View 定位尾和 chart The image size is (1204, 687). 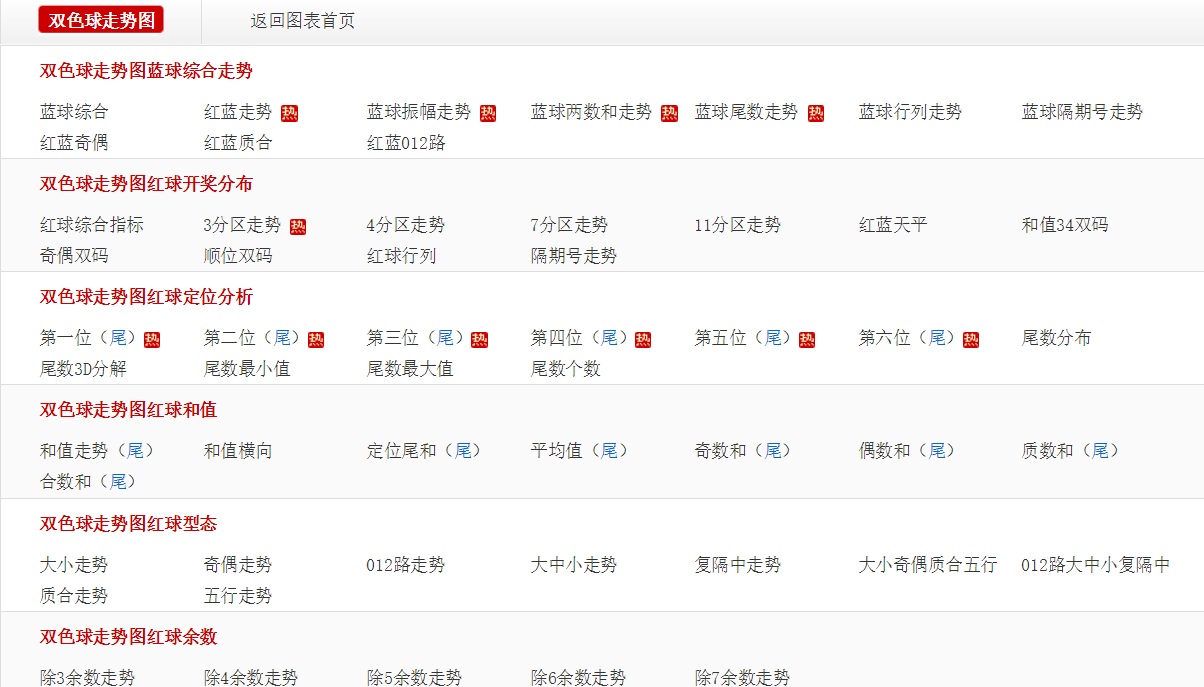tap(401, 451)
